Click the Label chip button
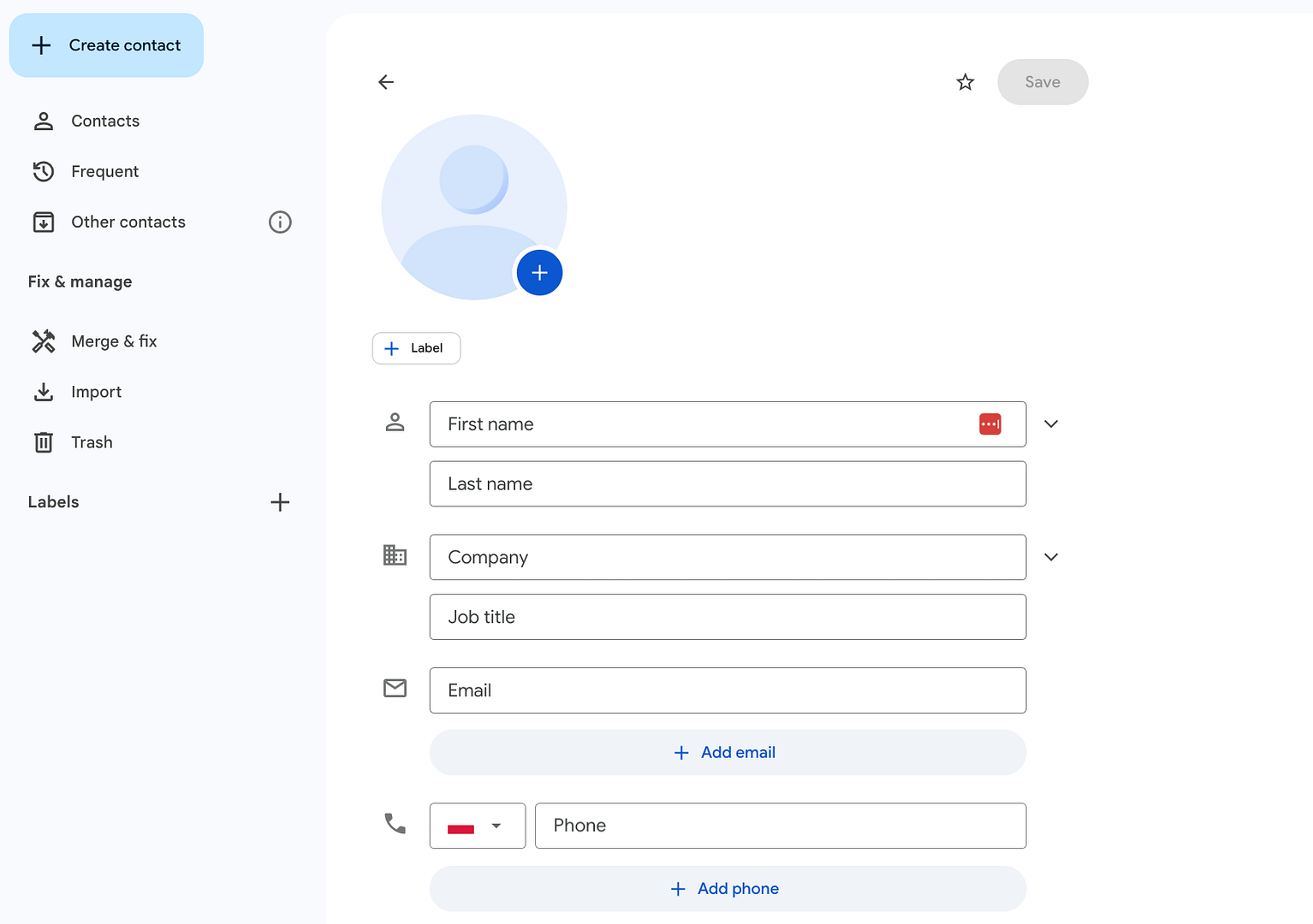Screen dimensions: 1313x924 coord(416,348)
